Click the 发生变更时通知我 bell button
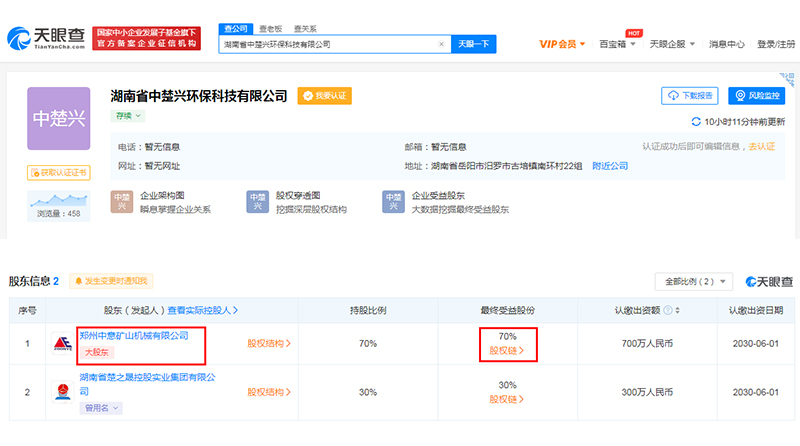The width and height of the screenshot is (800, 446). click(x=111, y=281)
